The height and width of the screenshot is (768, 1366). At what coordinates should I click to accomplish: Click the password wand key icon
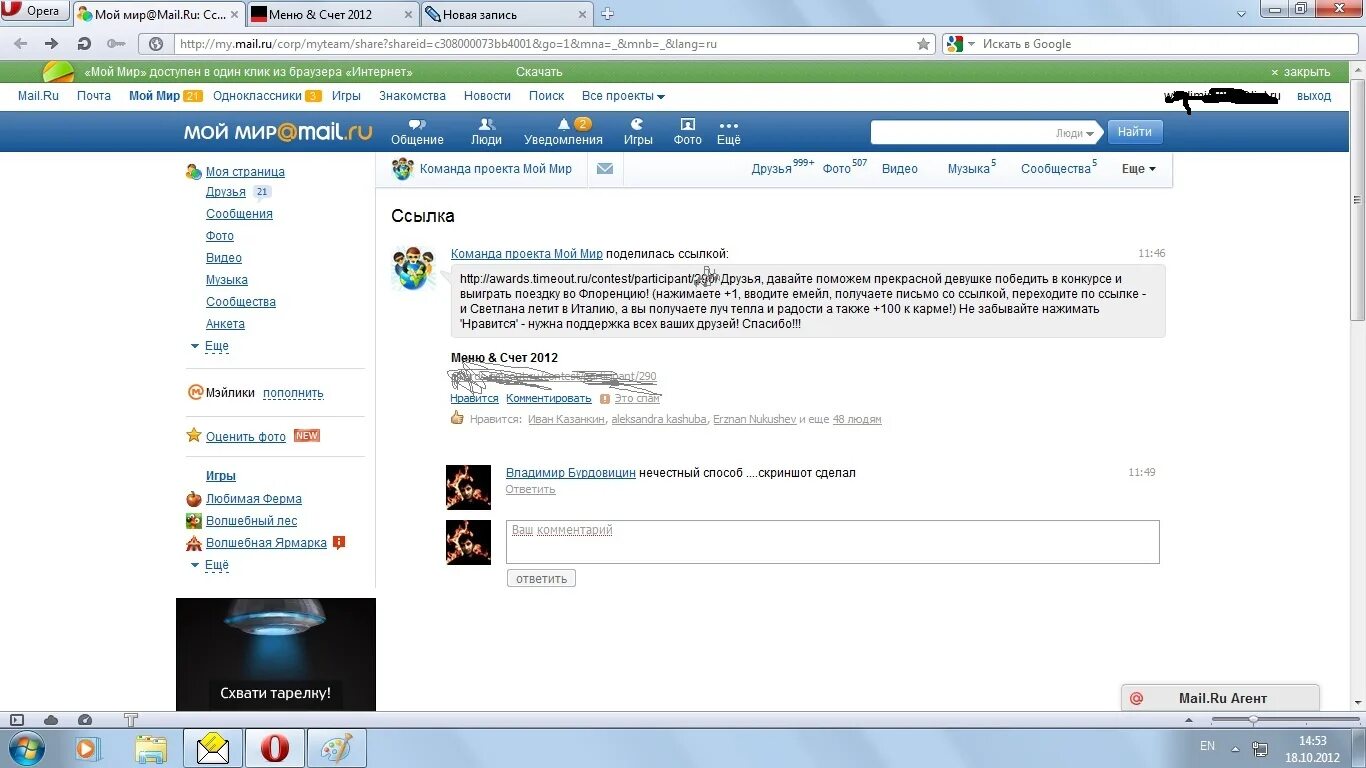116,44
